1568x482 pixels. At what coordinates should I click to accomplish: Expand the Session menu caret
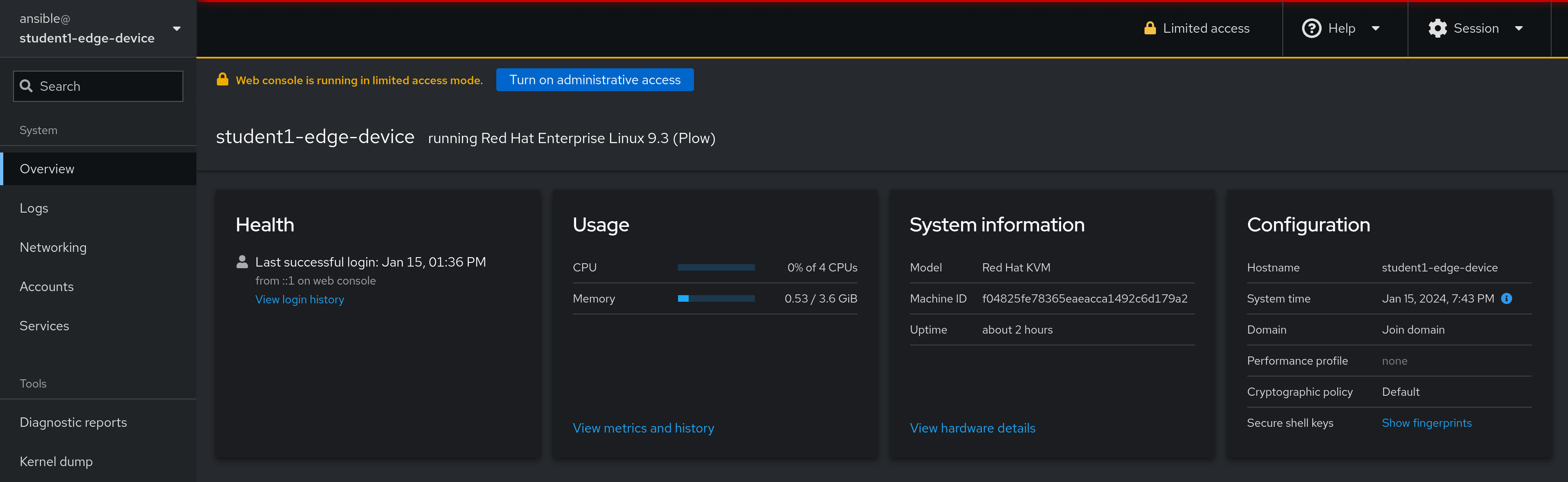point(1519,28)
